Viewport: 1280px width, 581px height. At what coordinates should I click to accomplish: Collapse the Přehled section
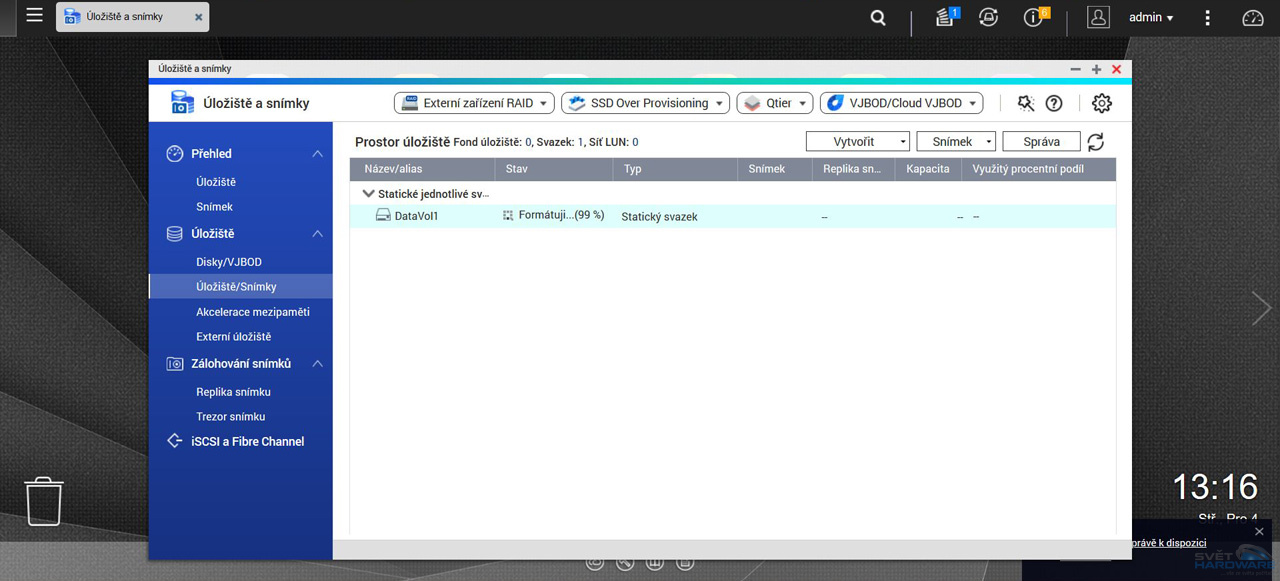point(317,153)
